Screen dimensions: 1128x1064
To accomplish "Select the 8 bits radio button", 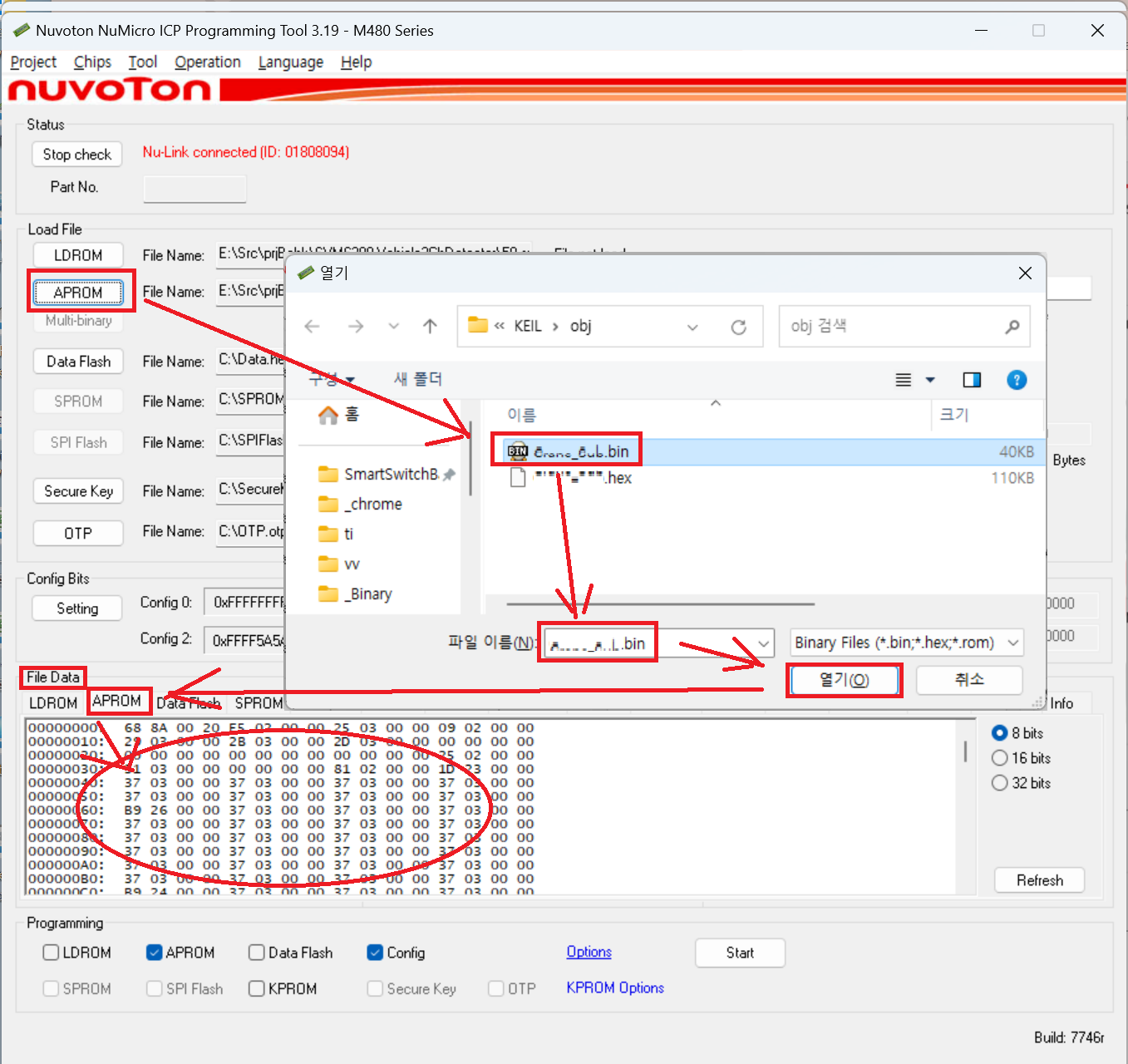I will [x=1000, y=733].
